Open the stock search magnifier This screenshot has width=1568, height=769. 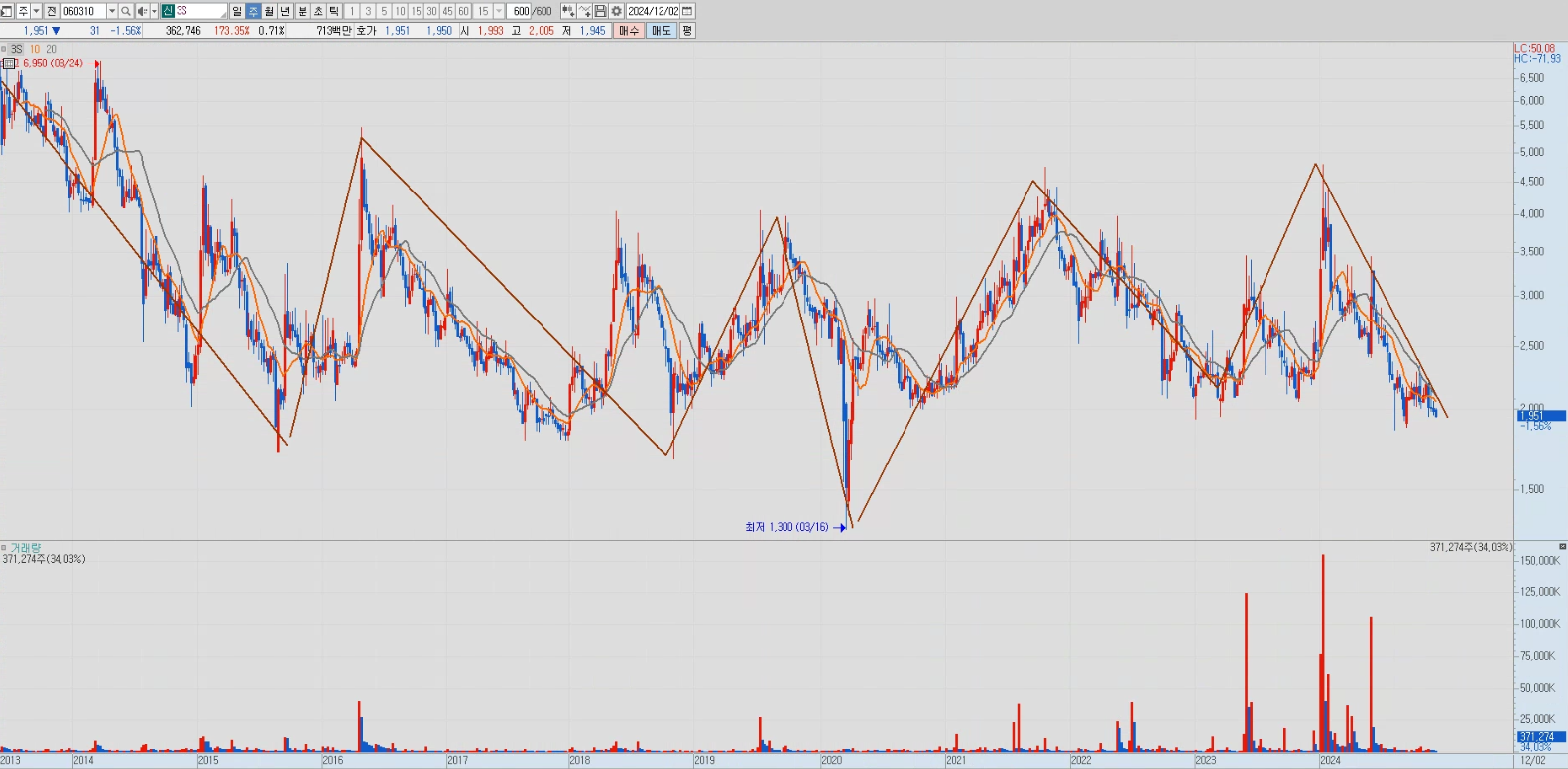(x=126, y=11)
